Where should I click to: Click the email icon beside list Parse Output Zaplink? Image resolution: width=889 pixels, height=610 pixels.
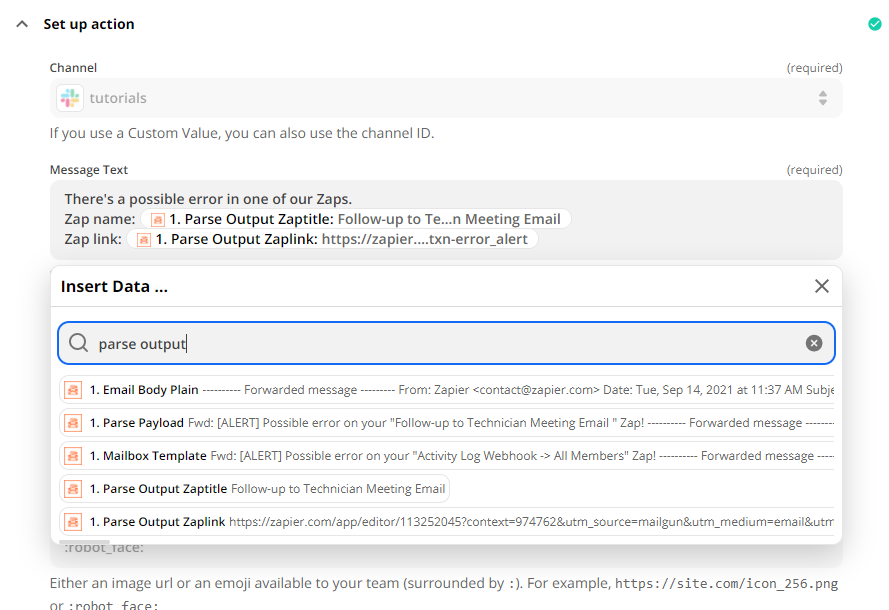click(73, 522)
